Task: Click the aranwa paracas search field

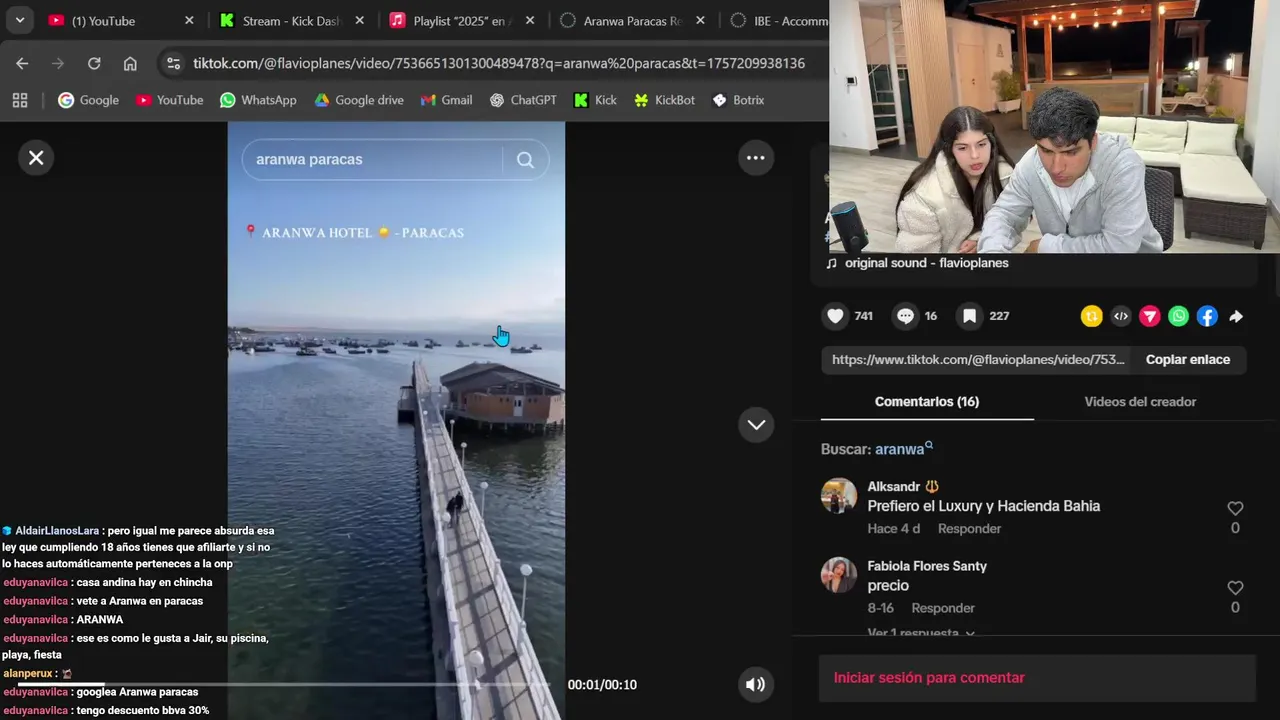Action: pyautogui.click(x=372, y=160)
